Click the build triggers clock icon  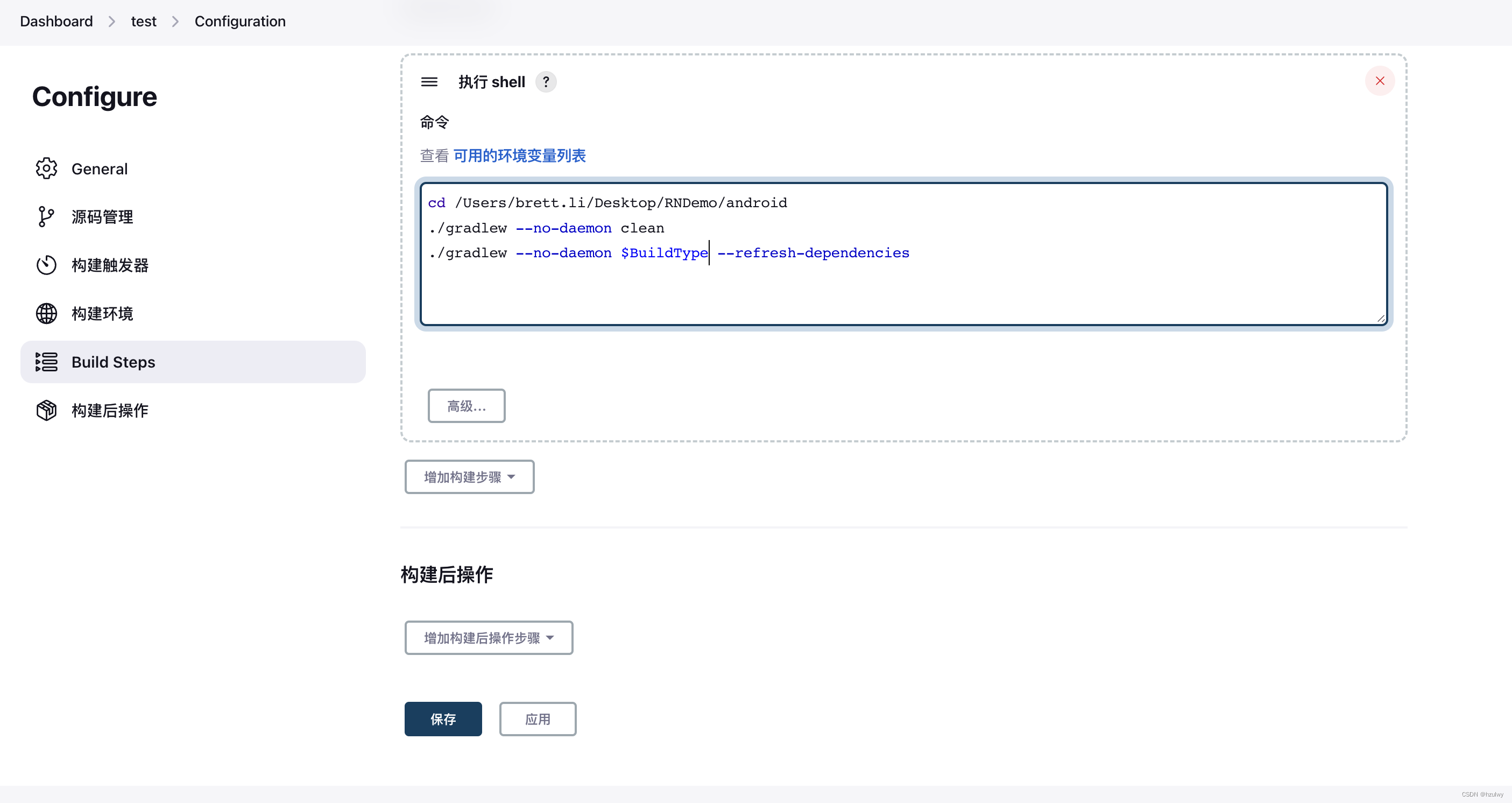[46, 265]
